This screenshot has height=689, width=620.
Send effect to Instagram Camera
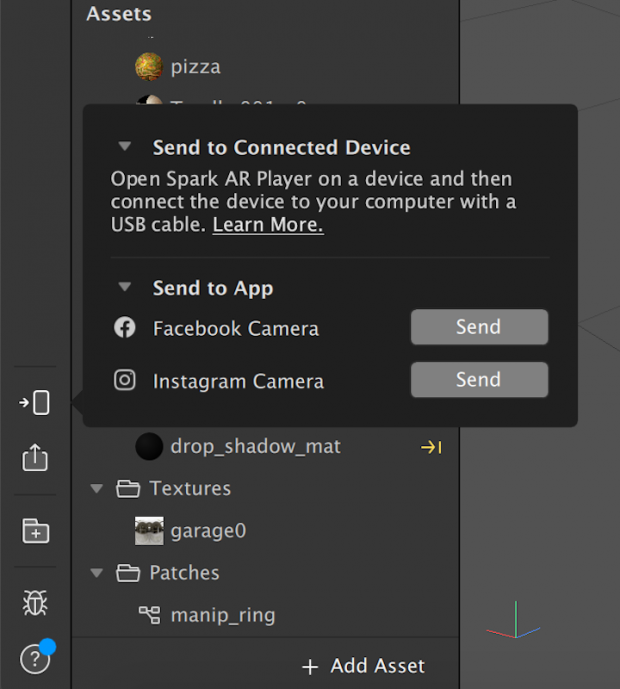[x=479, y=380]
